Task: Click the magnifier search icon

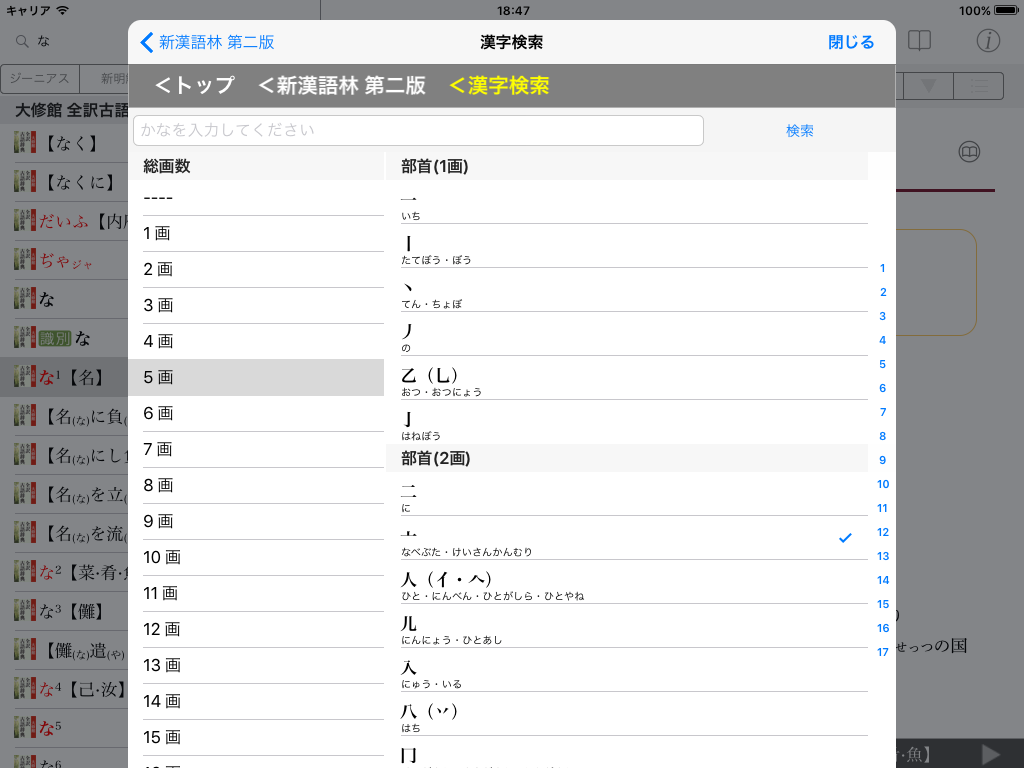Action: [21, 41]
